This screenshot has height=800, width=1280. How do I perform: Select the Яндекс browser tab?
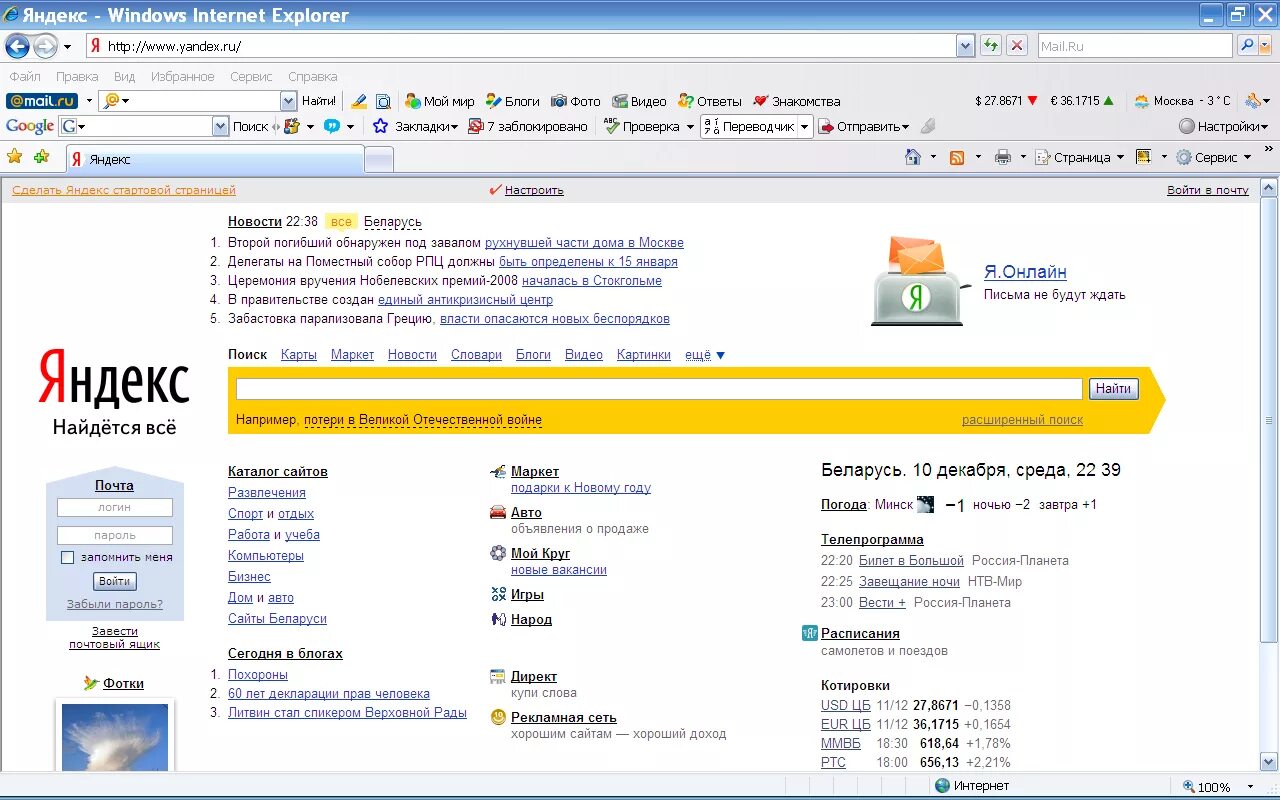pos(215,159)
